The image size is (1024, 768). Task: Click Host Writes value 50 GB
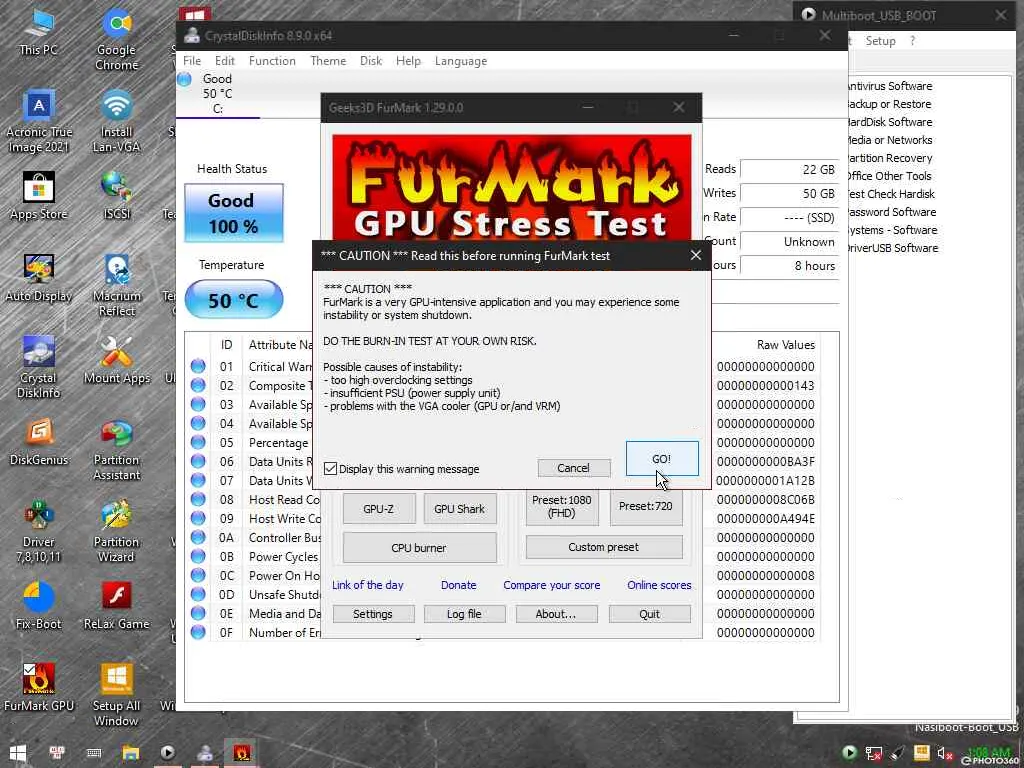[x=789, y=193]
